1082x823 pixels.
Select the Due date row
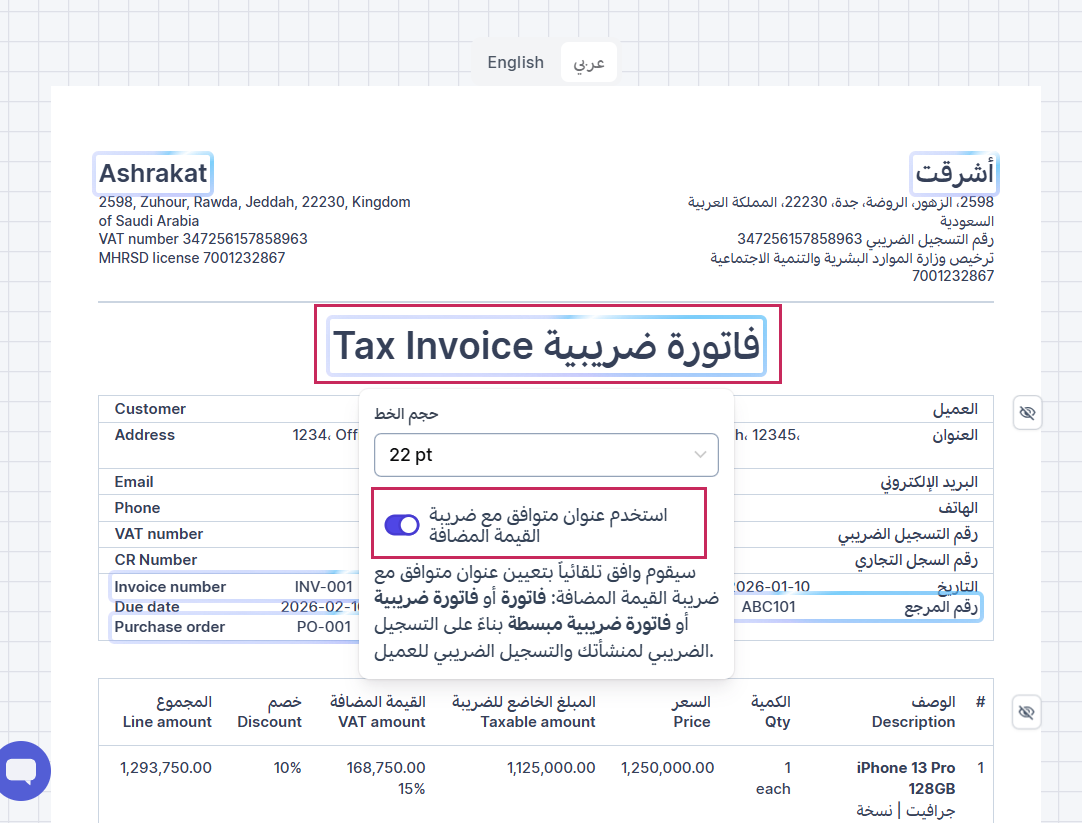coord(232,607)
